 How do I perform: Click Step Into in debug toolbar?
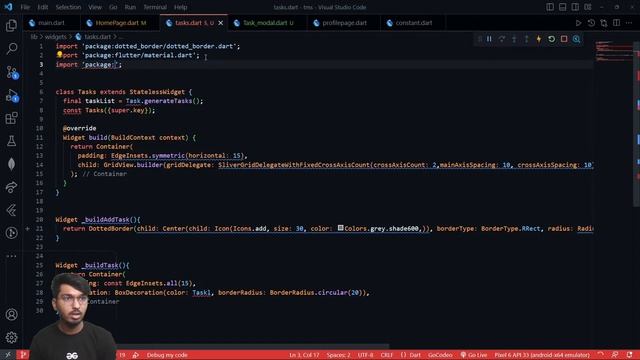[x=514, y=39]
